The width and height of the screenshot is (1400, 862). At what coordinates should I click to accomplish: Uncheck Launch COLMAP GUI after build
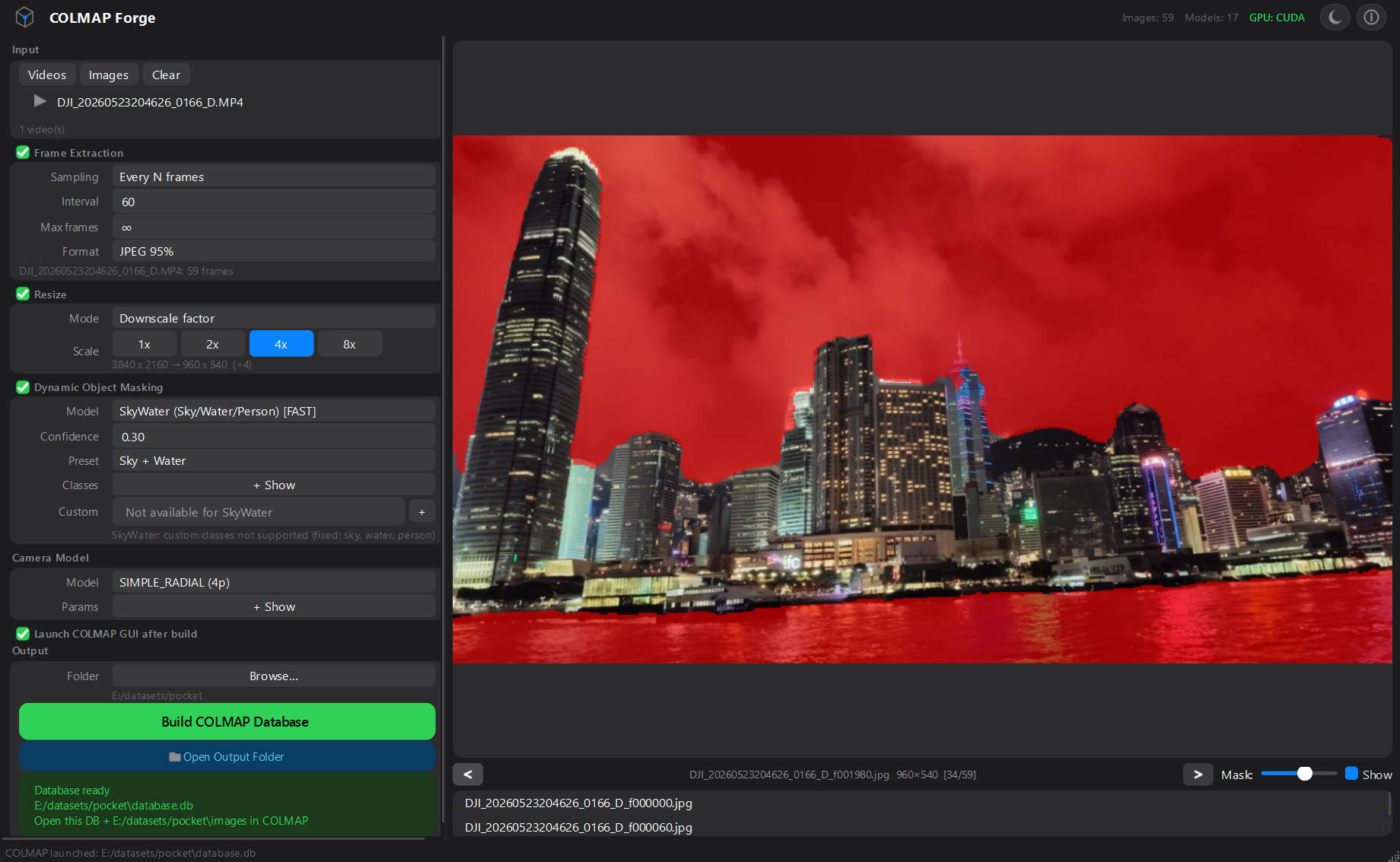pyautogui.click(x=23, y=633)
